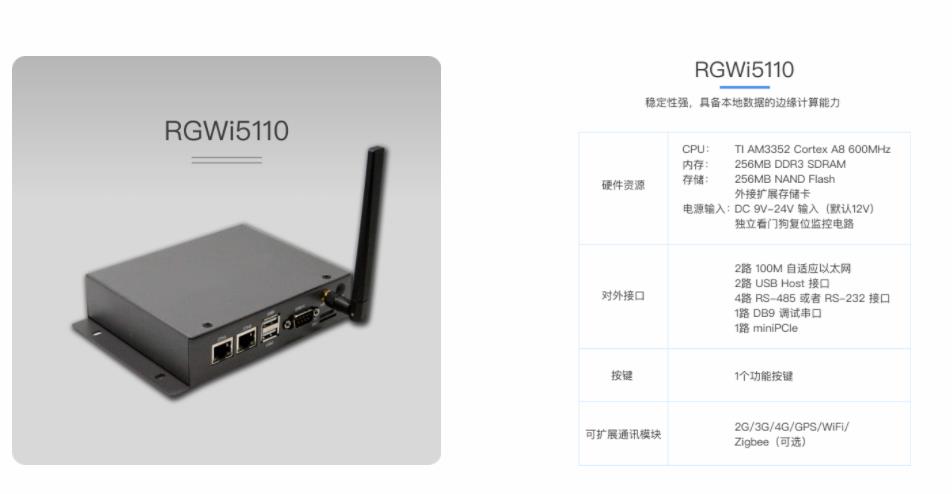Click the subtitle under the RGWi5110 heading

tap(742, 103)
